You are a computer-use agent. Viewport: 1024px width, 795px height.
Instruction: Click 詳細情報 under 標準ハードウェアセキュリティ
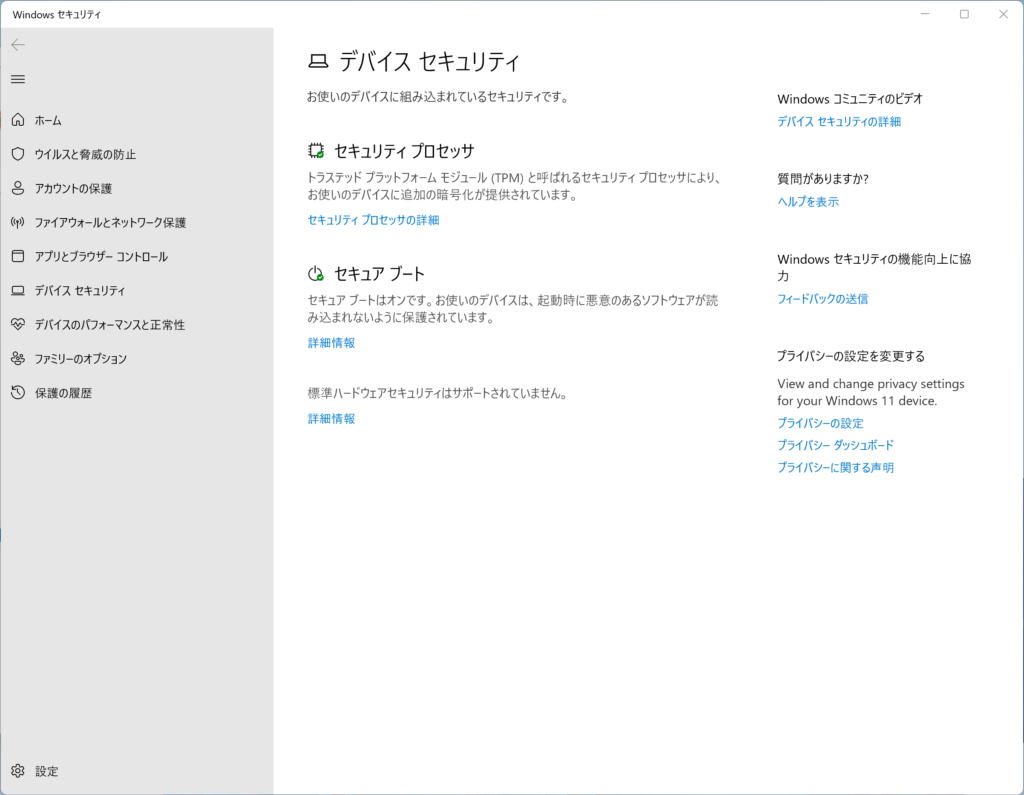pyautogui.click(x=332, y=419)
